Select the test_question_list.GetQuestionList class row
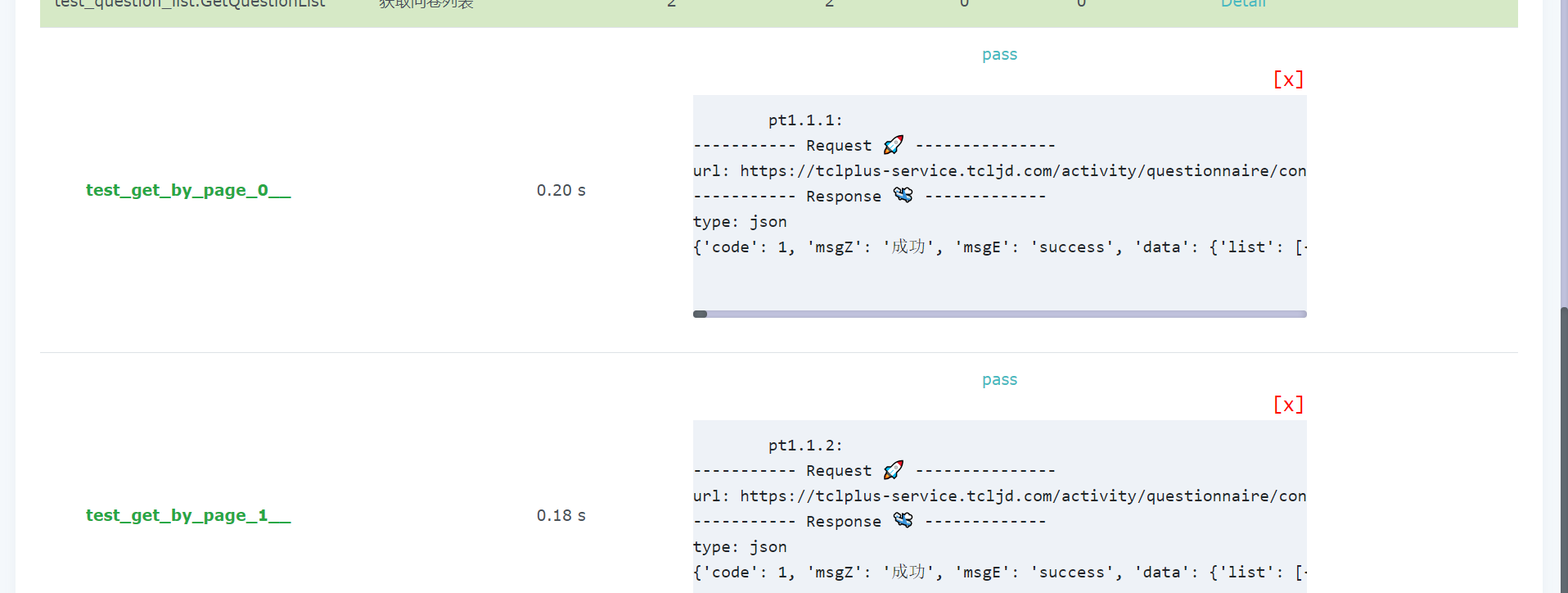The width and height of the screenshot is (1568, 593). click(190, 5)
